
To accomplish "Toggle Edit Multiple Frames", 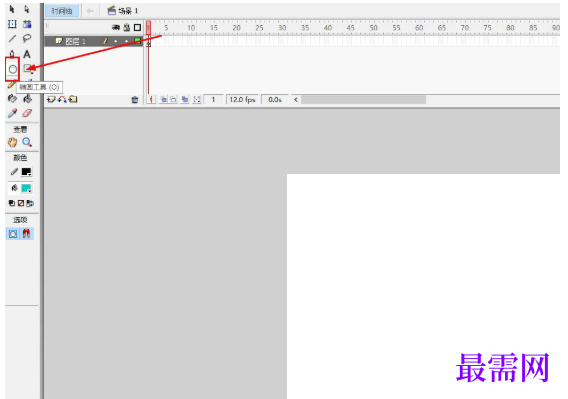I will 185,99.
